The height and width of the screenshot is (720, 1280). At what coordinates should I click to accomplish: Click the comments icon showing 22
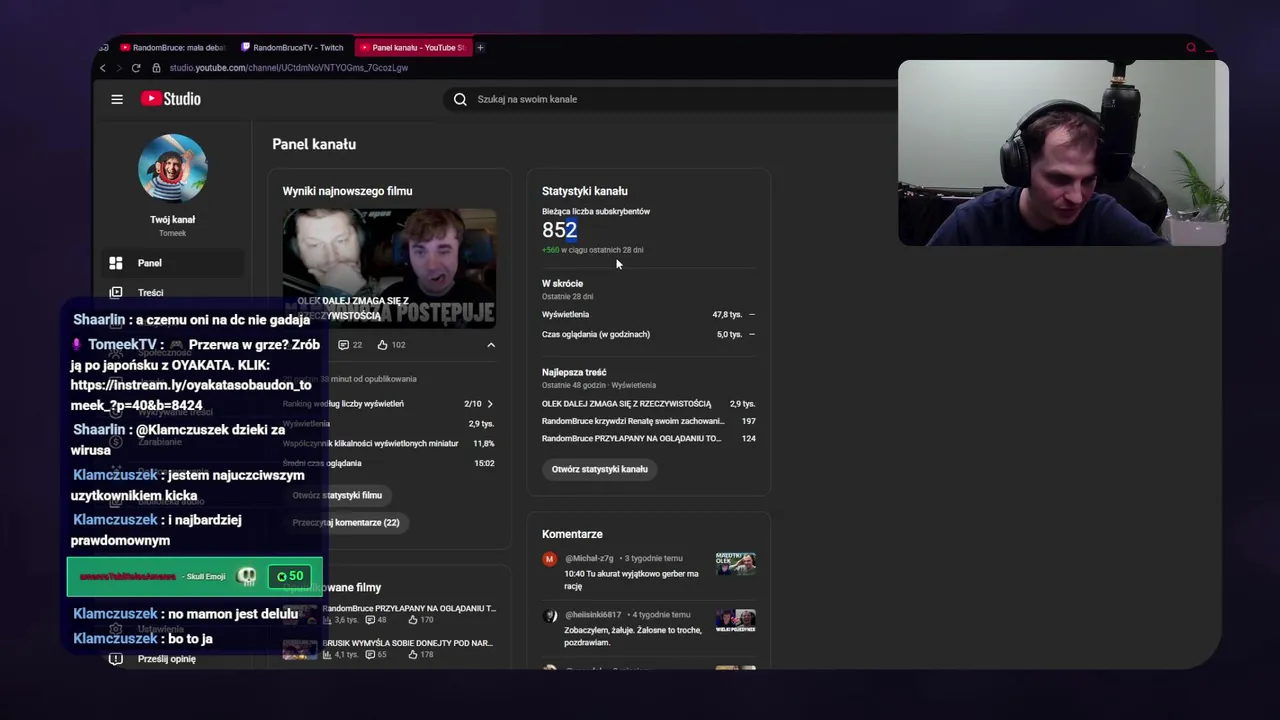[x=343, y=345]
